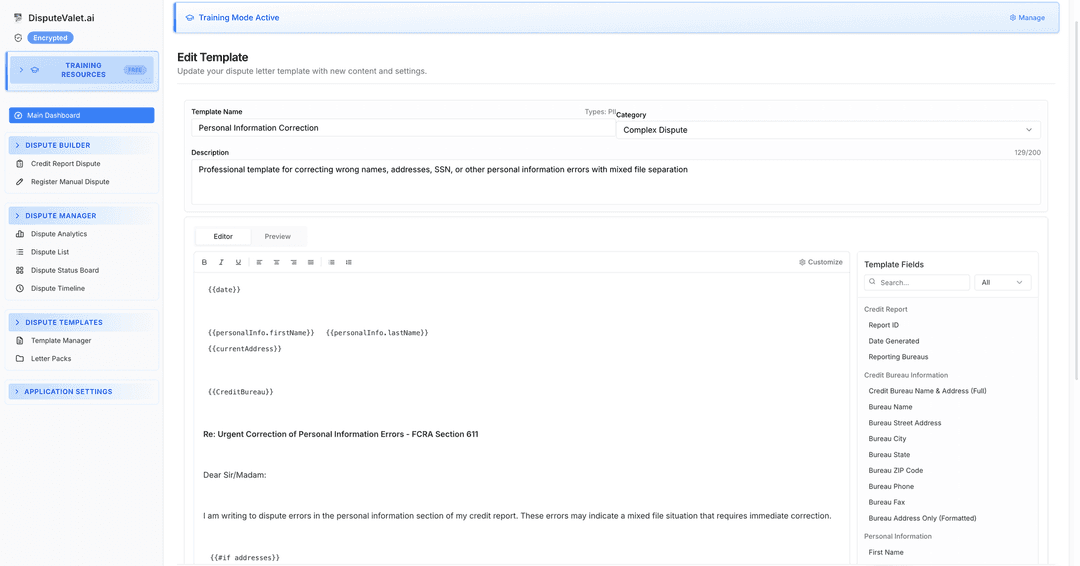Switch to the Preview tab
Screen dimensions: 1080x566
[278, 237]
